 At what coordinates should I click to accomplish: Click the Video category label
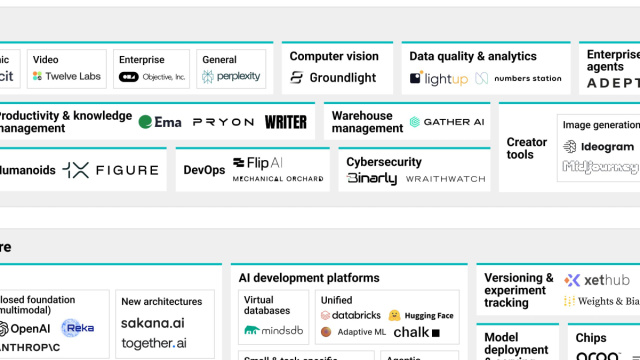pyautogui.click(x=45, y=60)
